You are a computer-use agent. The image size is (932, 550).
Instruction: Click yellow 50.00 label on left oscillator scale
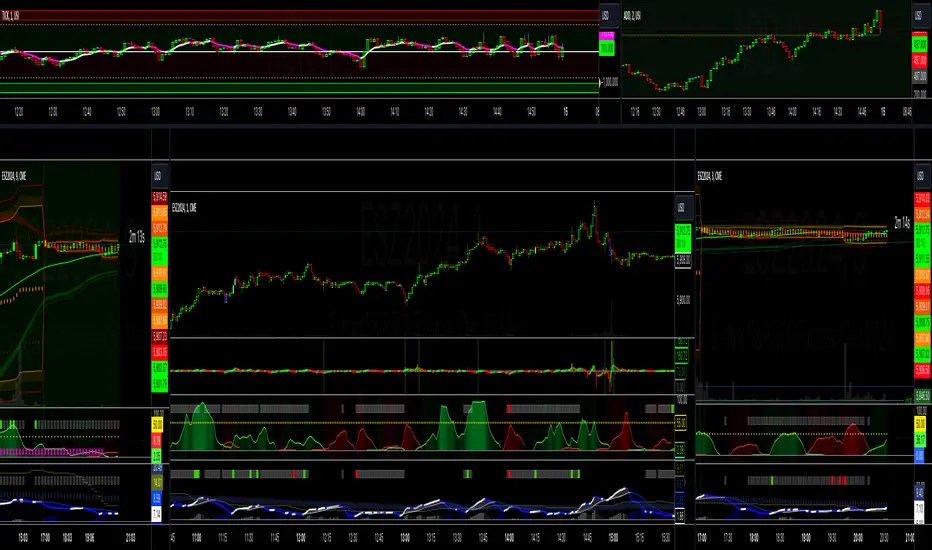click(157, 425)
